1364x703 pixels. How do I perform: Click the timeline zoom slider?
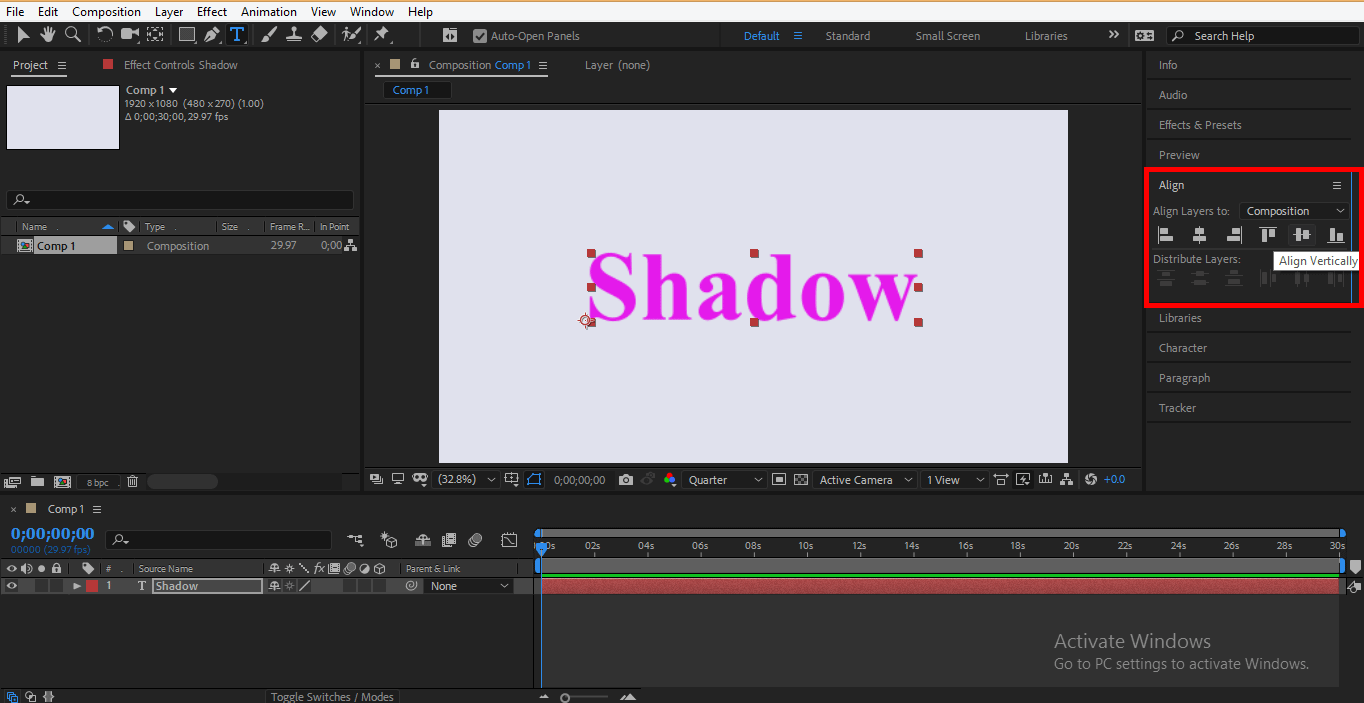(x=566, y=697)
